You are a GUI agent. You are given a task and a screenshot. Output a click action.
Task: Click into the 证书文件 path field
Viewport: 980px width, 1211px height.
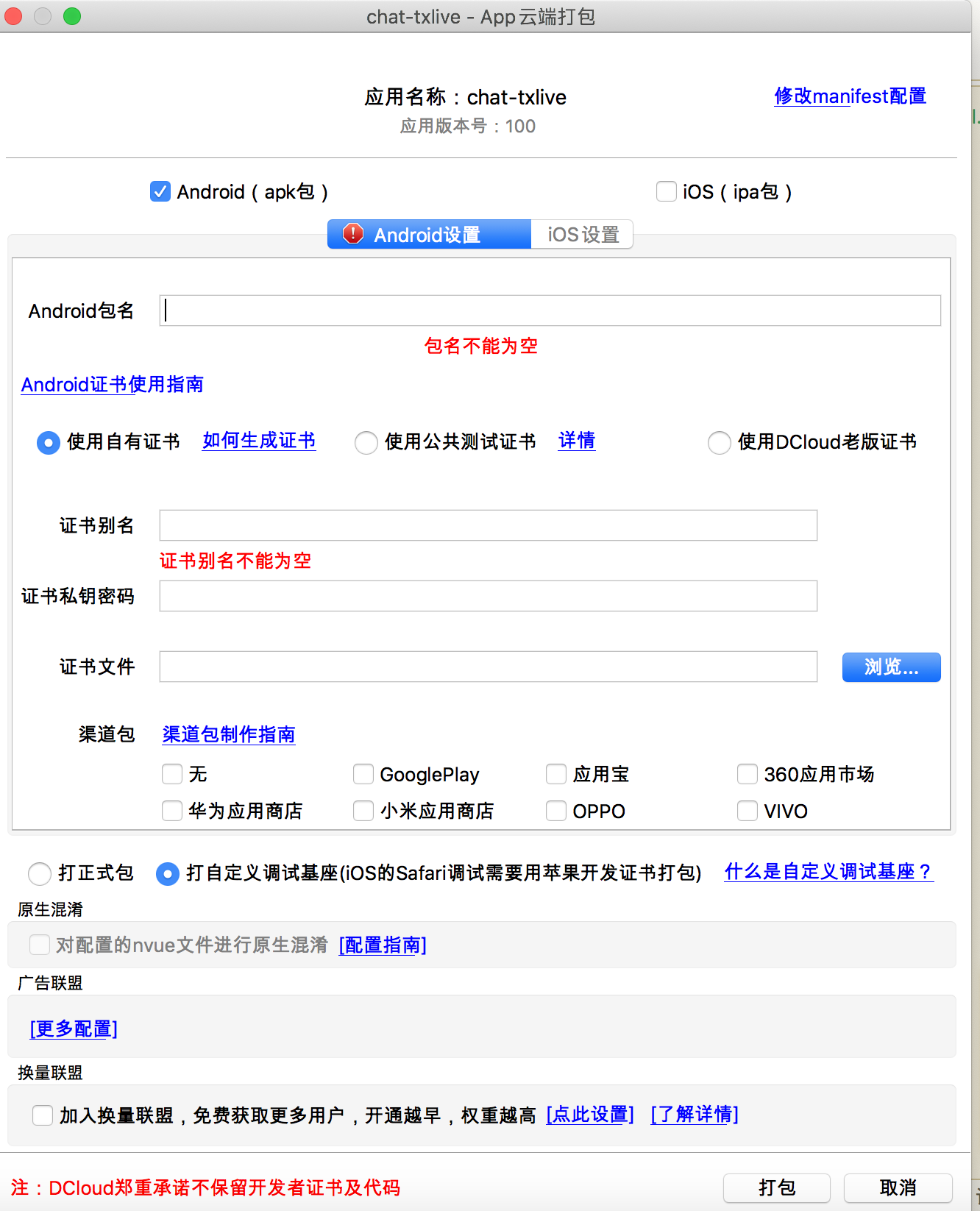[489, 667]
